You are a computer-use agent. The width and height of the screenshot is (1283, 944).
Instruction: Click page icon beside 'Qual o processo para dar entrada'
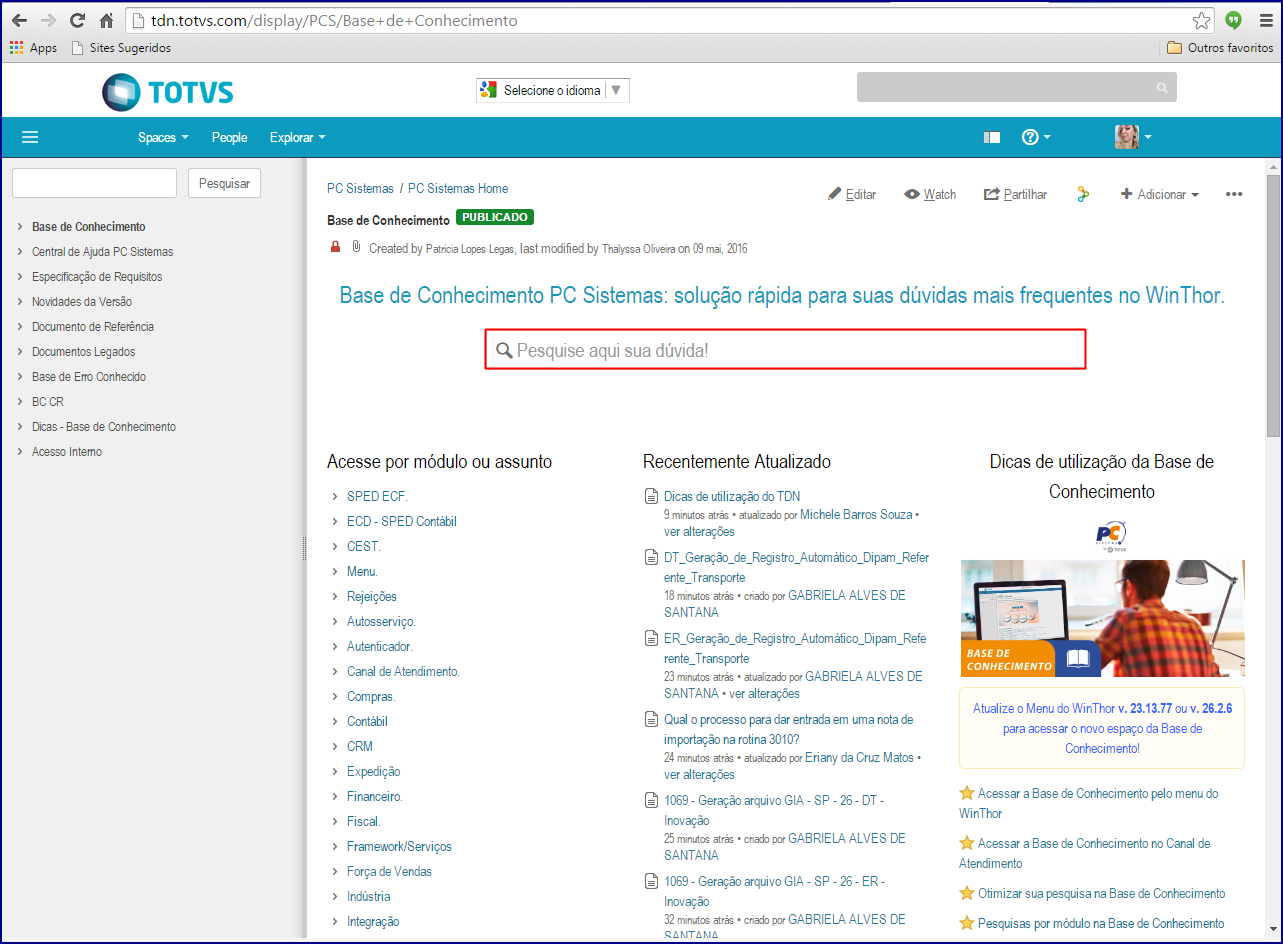point(651,719)
